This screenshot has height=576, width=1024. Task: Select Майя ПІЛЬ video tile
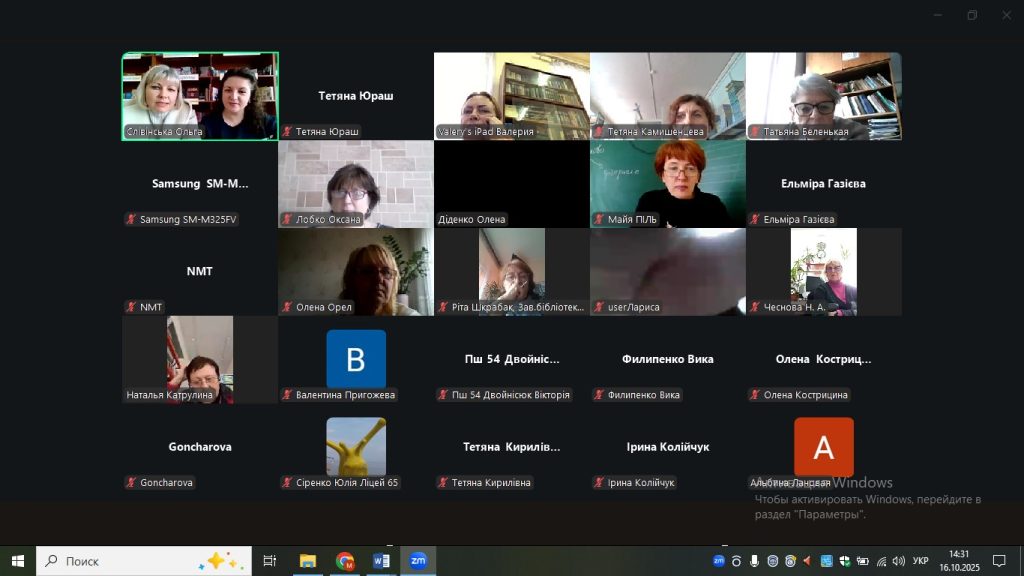tap(668, 184)
